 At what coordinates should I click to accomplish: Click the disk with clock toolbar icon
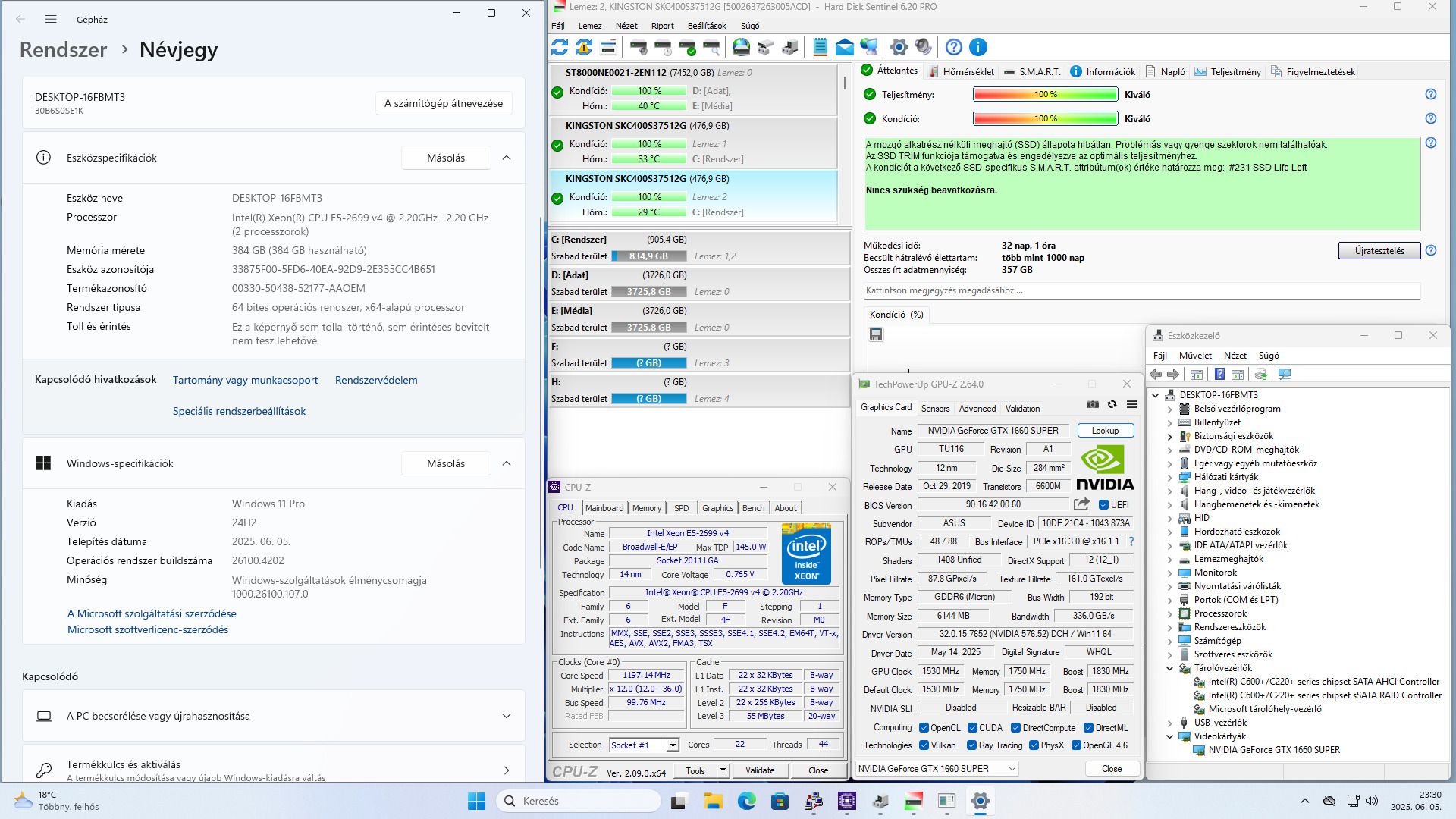point(663,47)
